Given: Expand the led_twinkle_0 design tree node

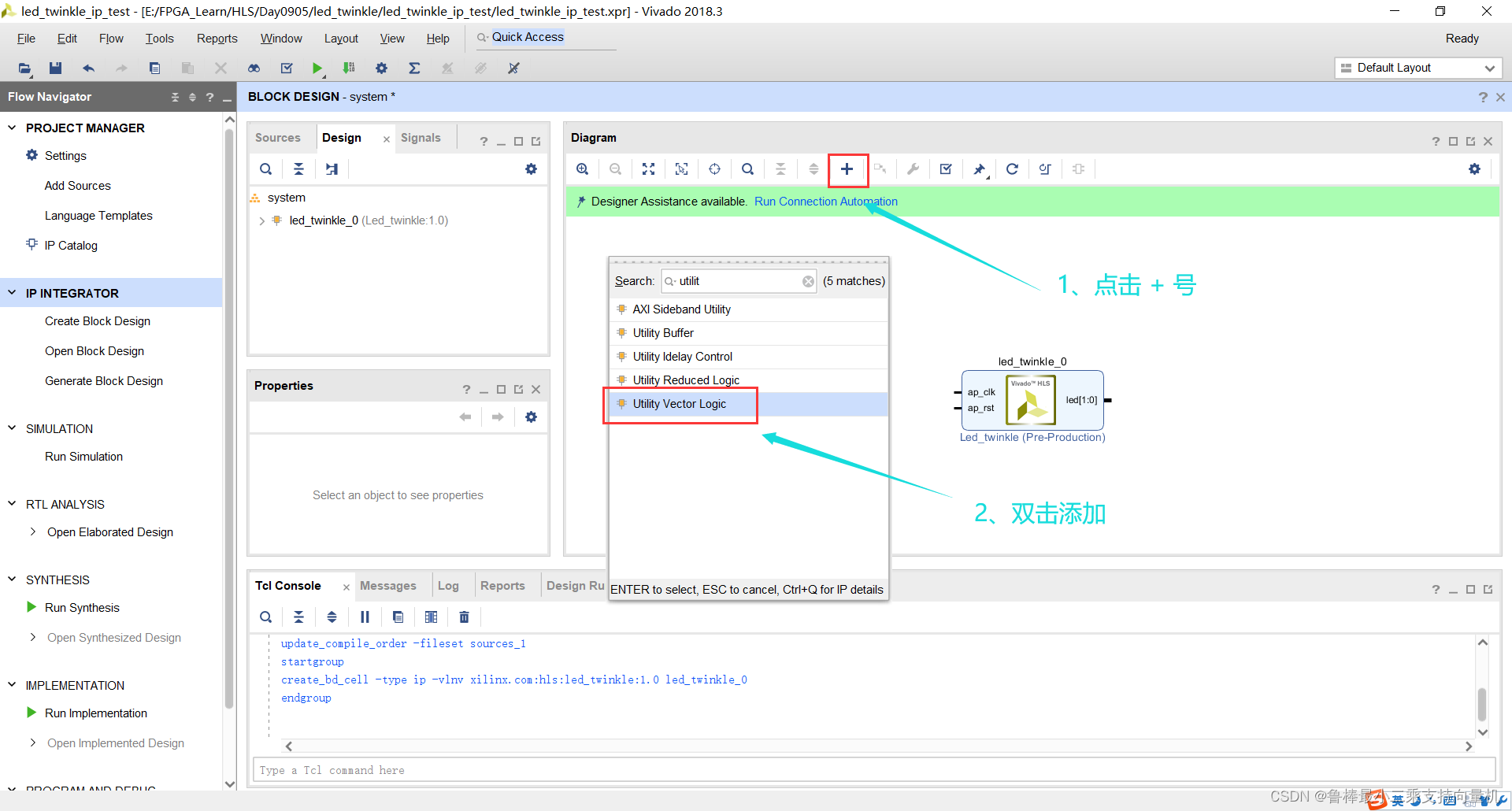Looking at the screenshot, I should point(261,221).
